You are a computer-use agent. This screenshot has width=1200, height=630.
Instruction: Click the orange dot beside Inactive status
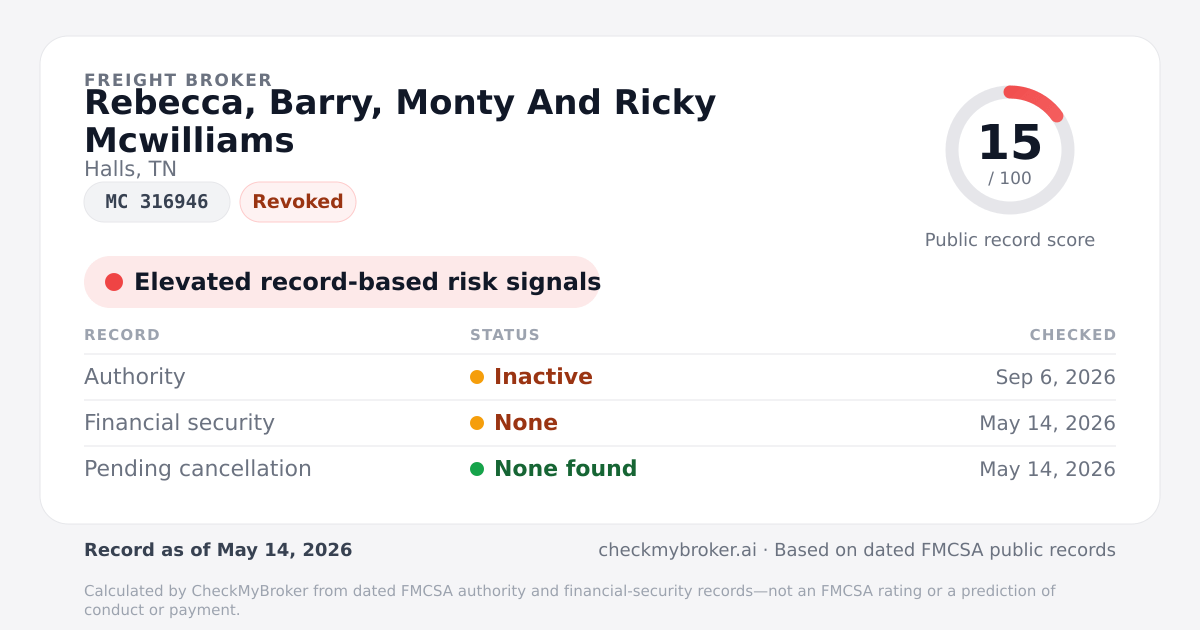click(x=477, y=377)
